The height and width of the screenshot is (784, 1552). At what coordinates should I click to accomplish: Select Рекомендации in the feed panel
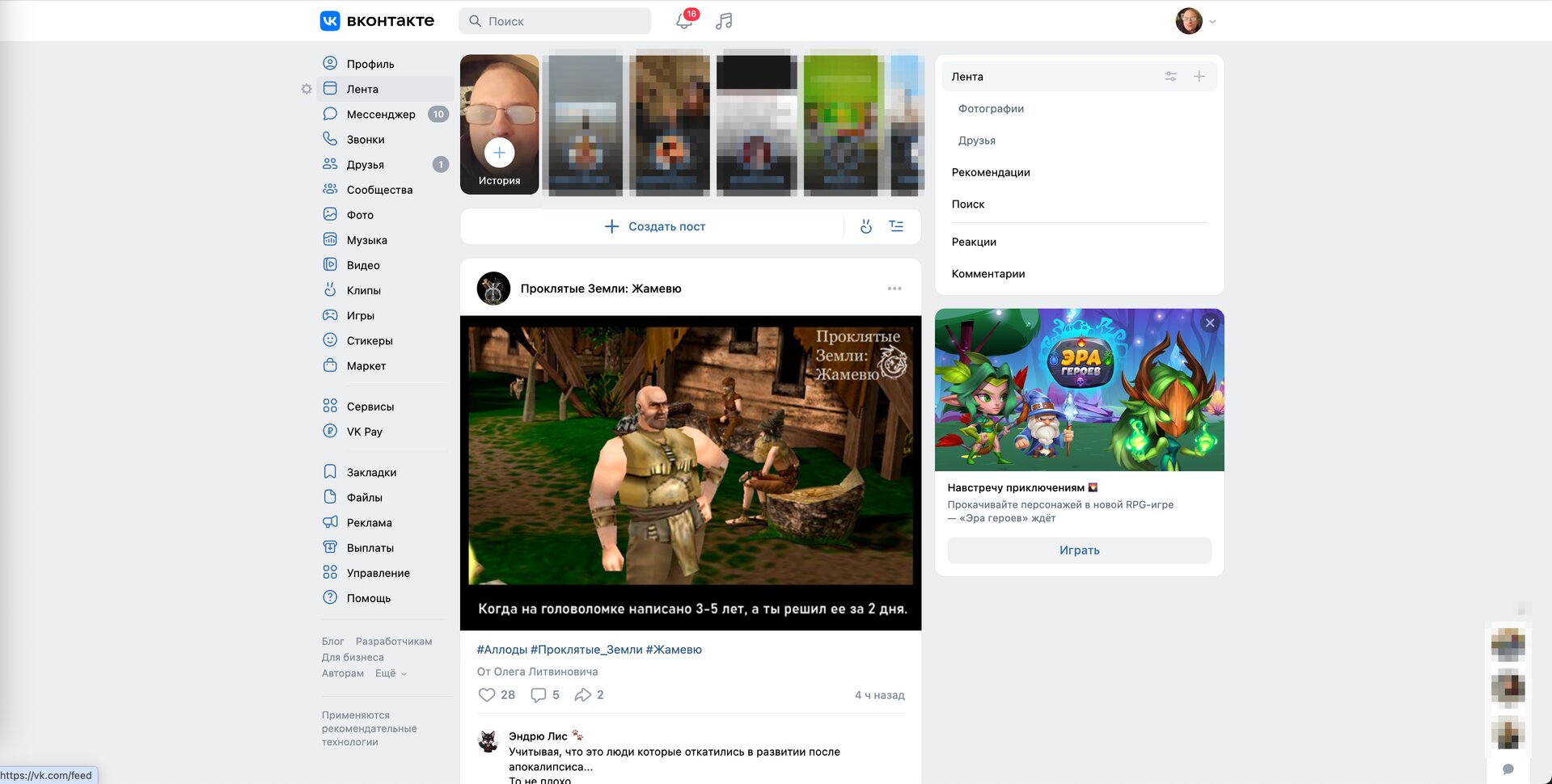[x=991, y=172]
